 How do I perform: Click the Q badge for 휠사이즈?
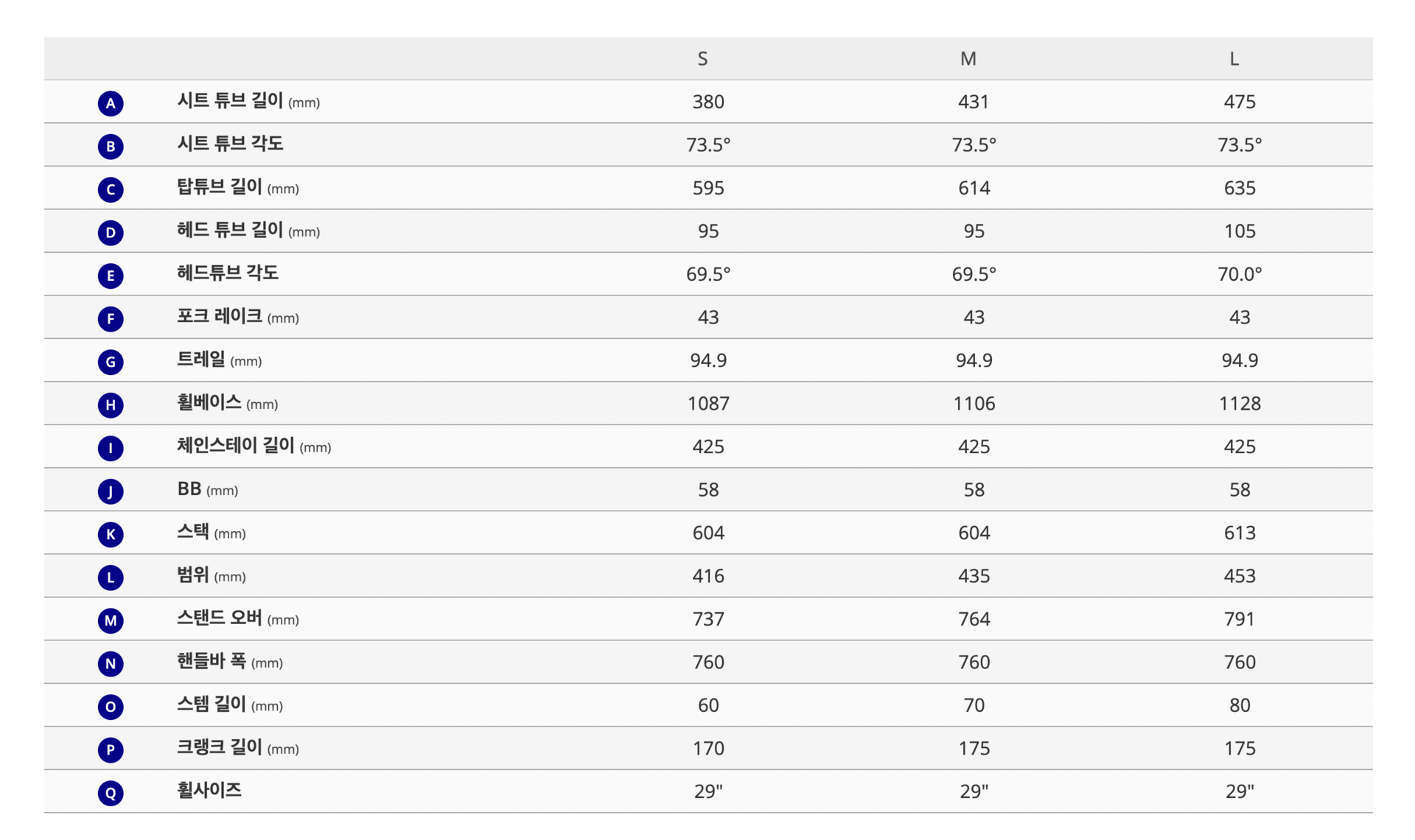pos(111,793)
